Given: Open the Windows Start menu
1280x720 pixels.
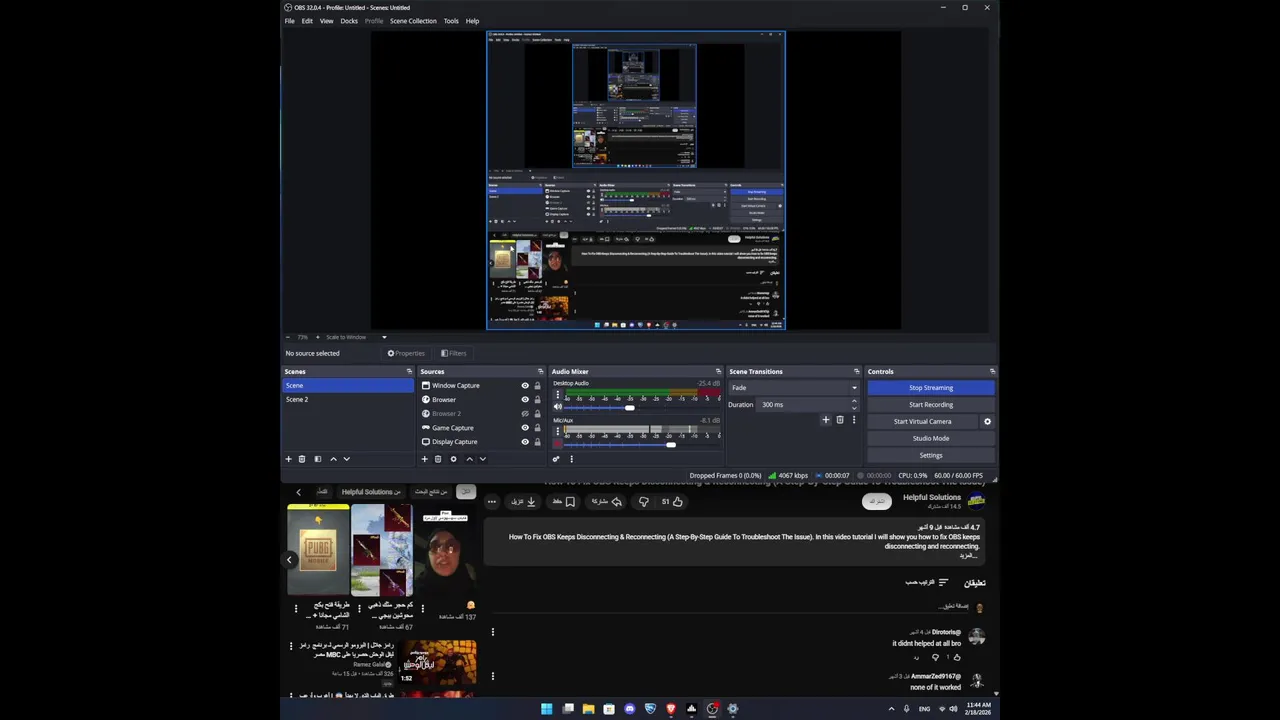Looking at the screenshot, I should (x=546, y=709).
